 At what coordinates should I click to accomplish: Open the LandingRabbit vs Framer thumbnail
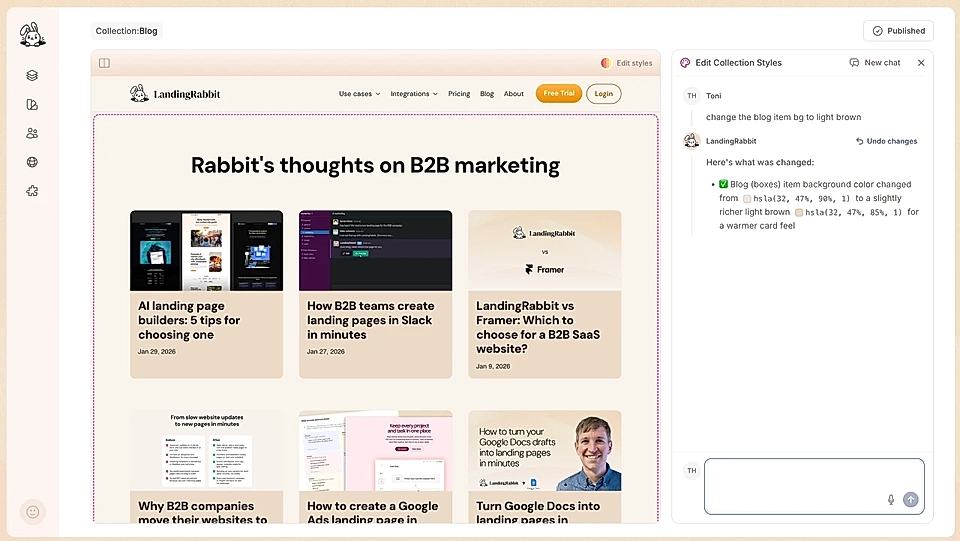click(x=544, y=250)
